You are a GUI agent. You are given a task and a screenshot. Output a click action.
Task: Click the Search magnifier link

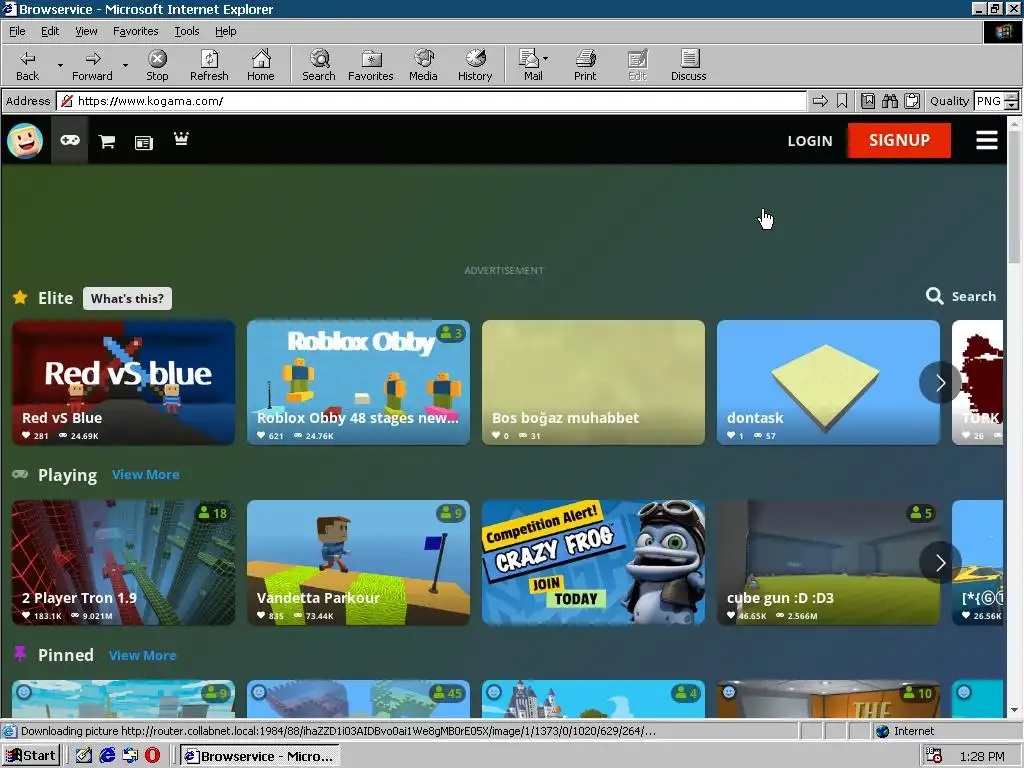pos(961,296)
